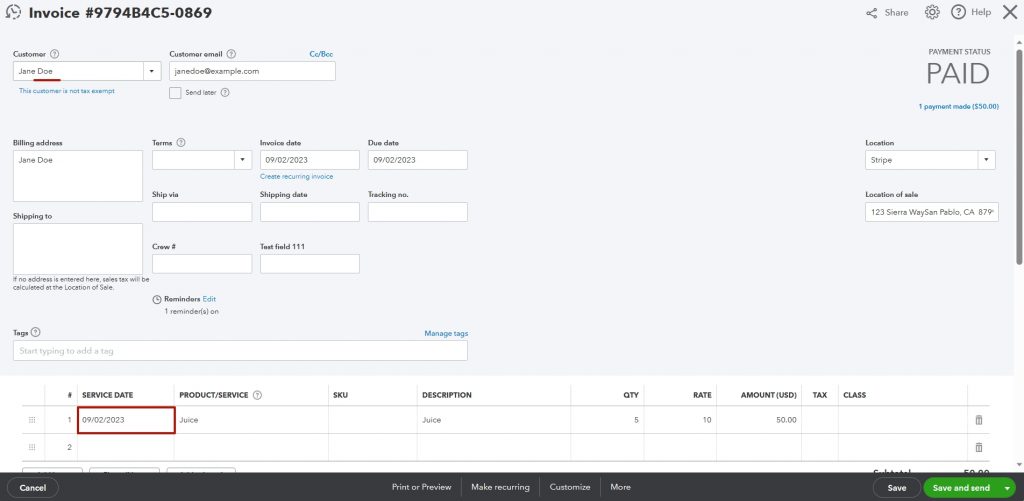
Task: Click the Shipping date field
Action: (310, 212)
